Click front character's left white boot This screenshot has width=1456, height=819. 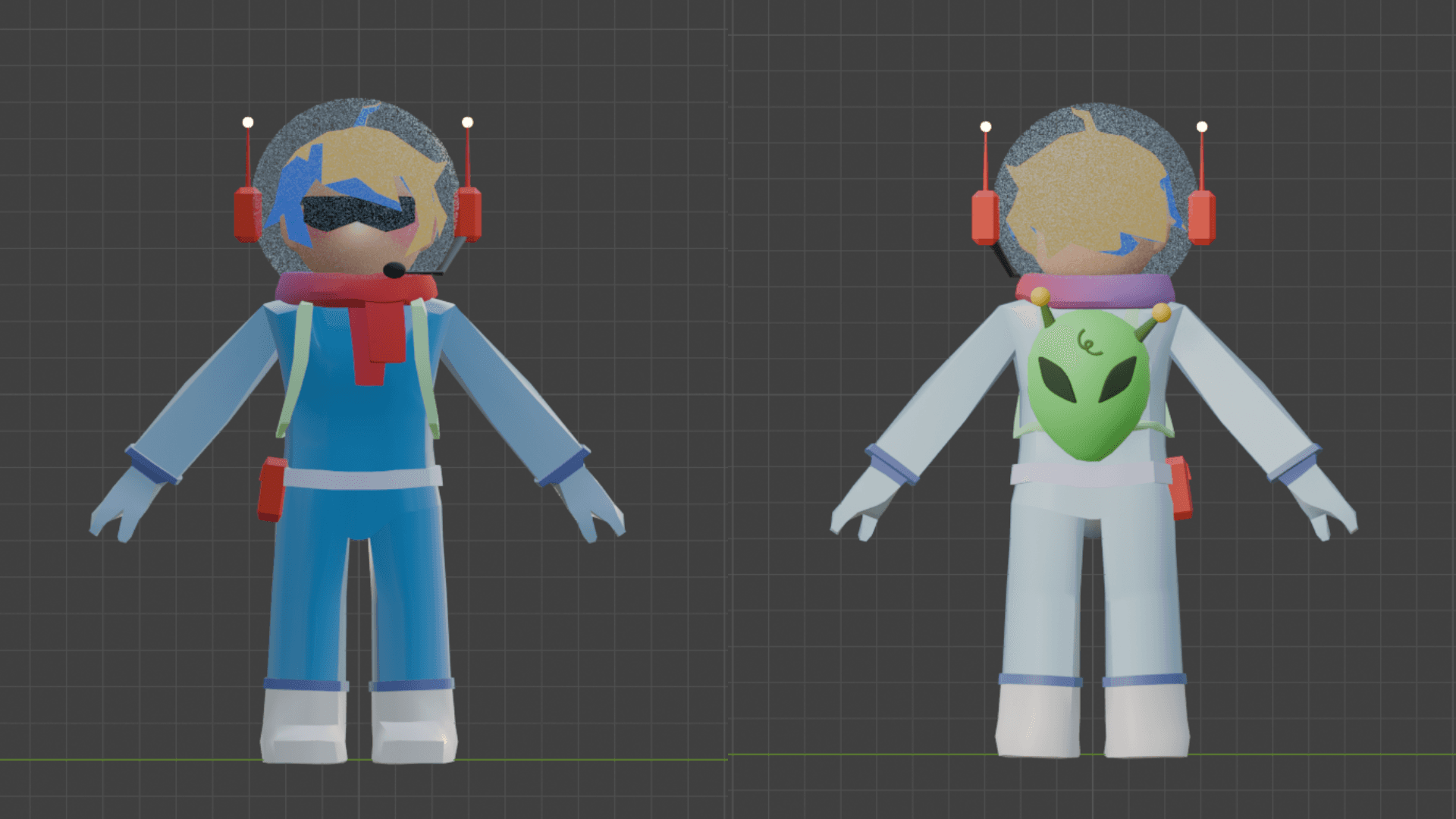tap(303, 724)
